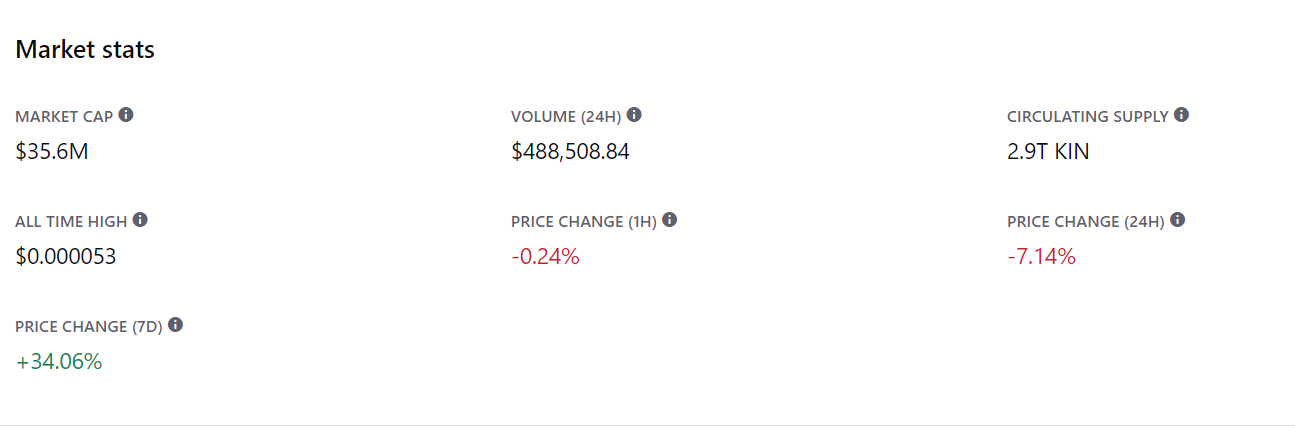This screenshot has width=1295, height=438.
Task: Select the -0.24% hourly price change
Action: (545, 257)
